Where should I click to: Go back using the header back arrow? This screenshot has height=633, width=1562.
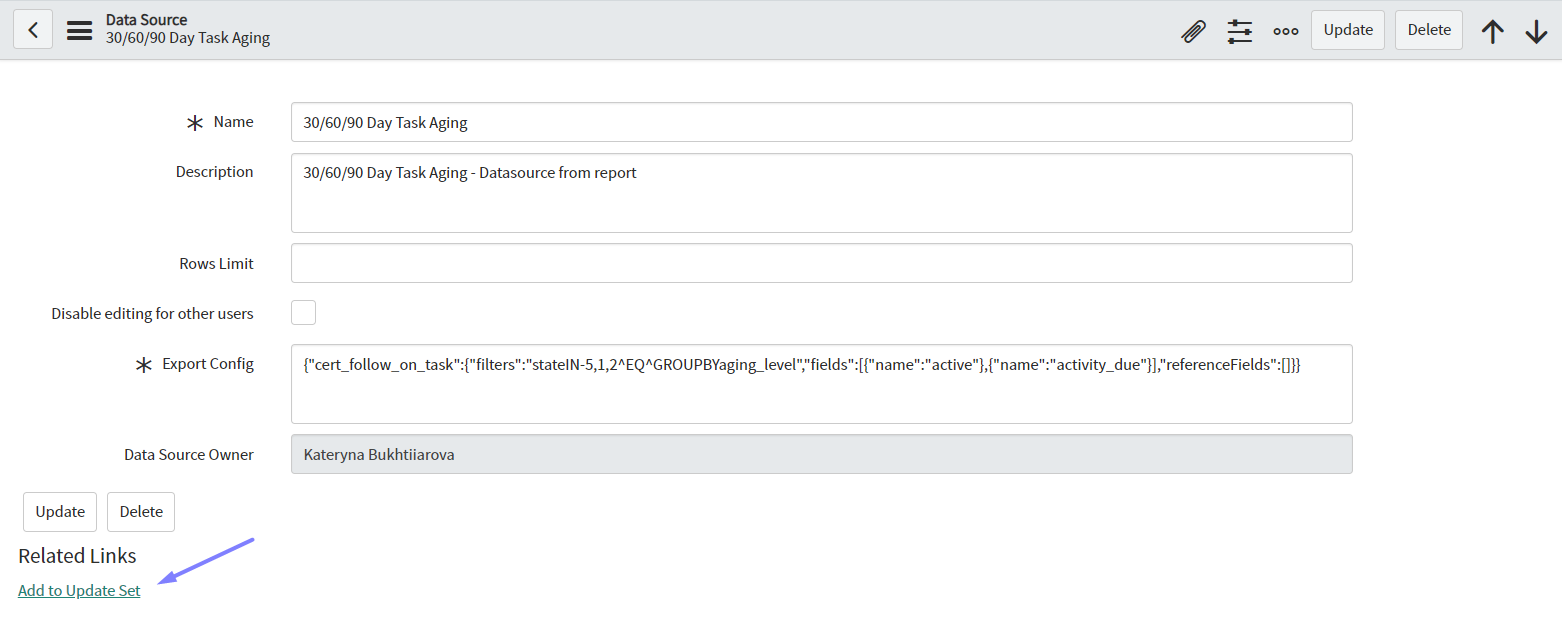[x=33, y=30]
